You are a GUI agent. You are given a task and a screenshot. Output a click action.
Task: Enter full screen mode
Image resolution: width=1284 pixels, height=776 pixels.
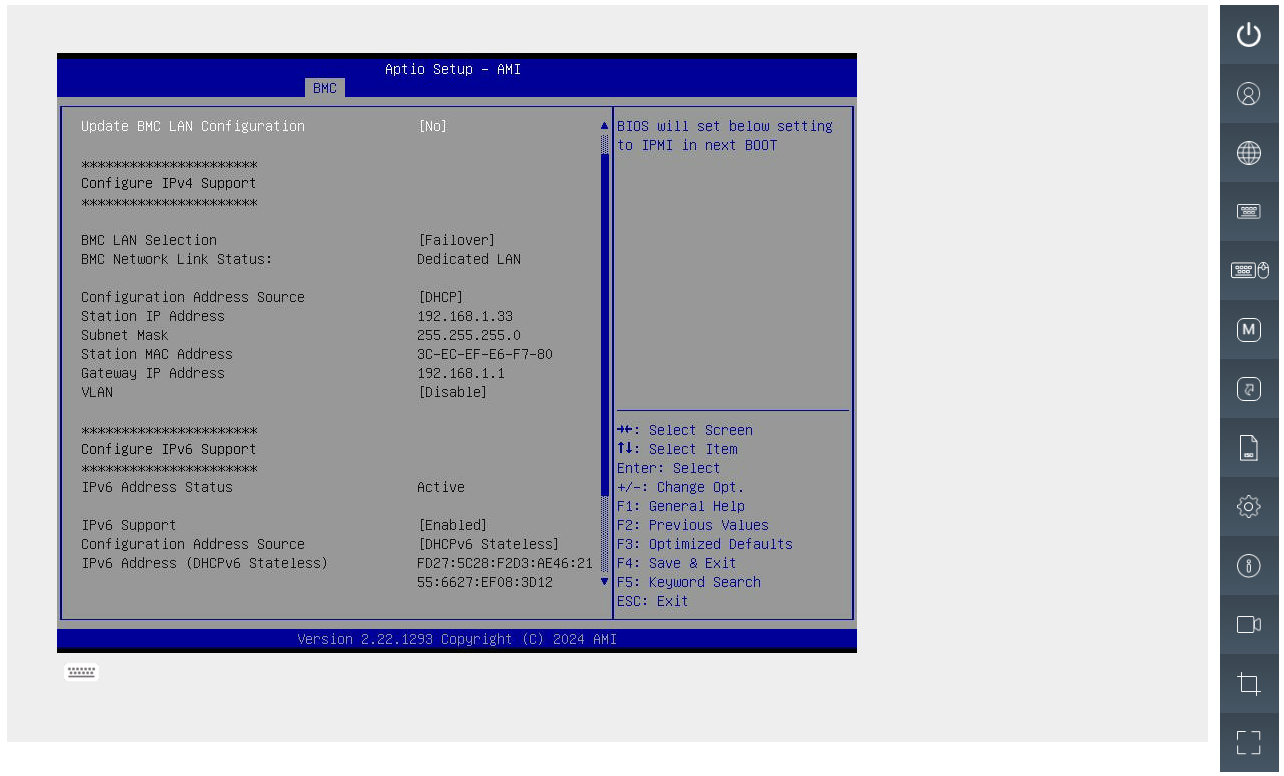pyautogui.click(x=1248, y=742)
